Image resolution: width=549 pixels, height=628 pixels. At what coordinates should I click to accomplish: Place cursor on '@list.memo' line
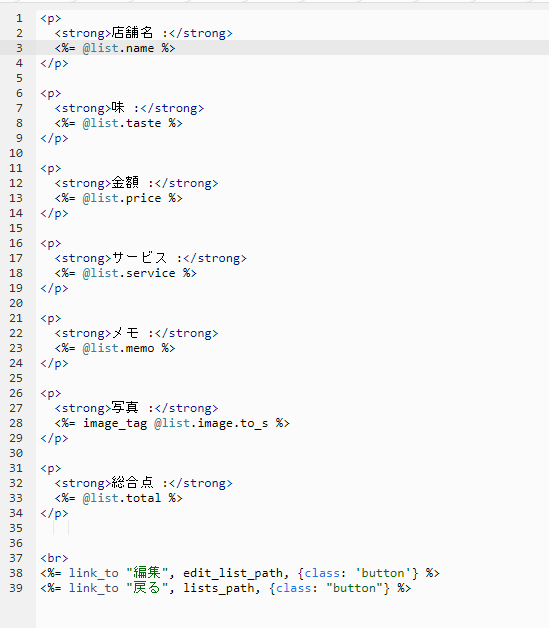point(115,348)
